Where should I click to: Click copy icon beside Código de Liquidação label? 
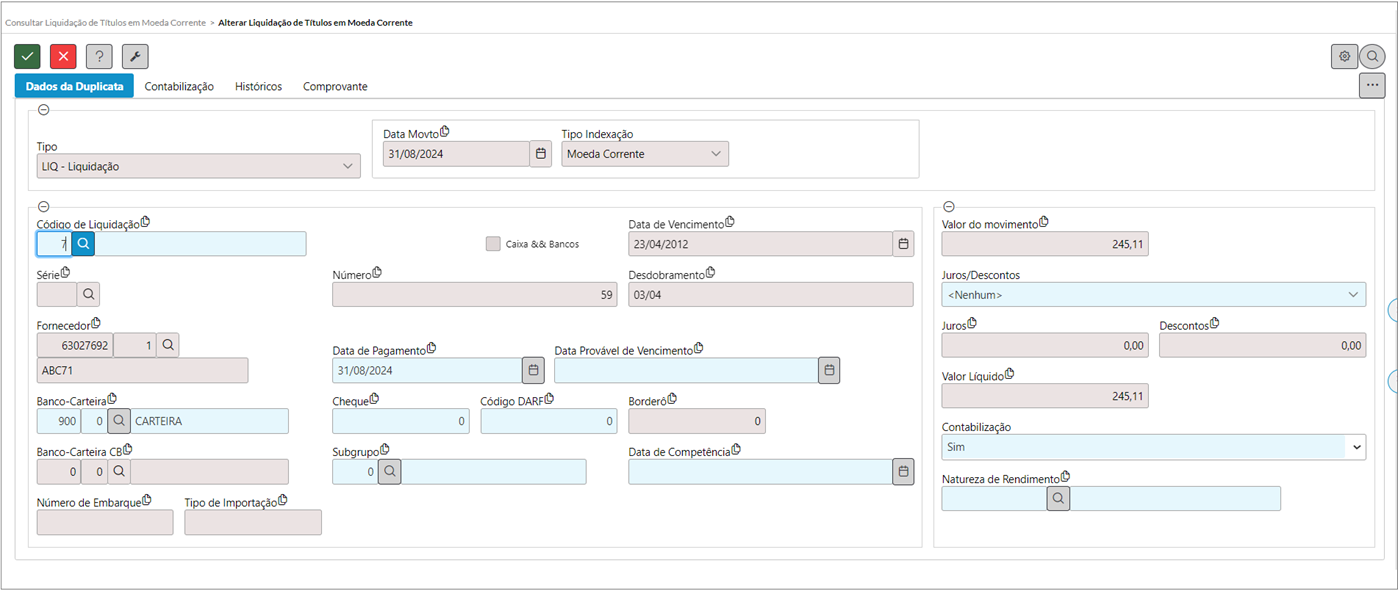(145, 222)
